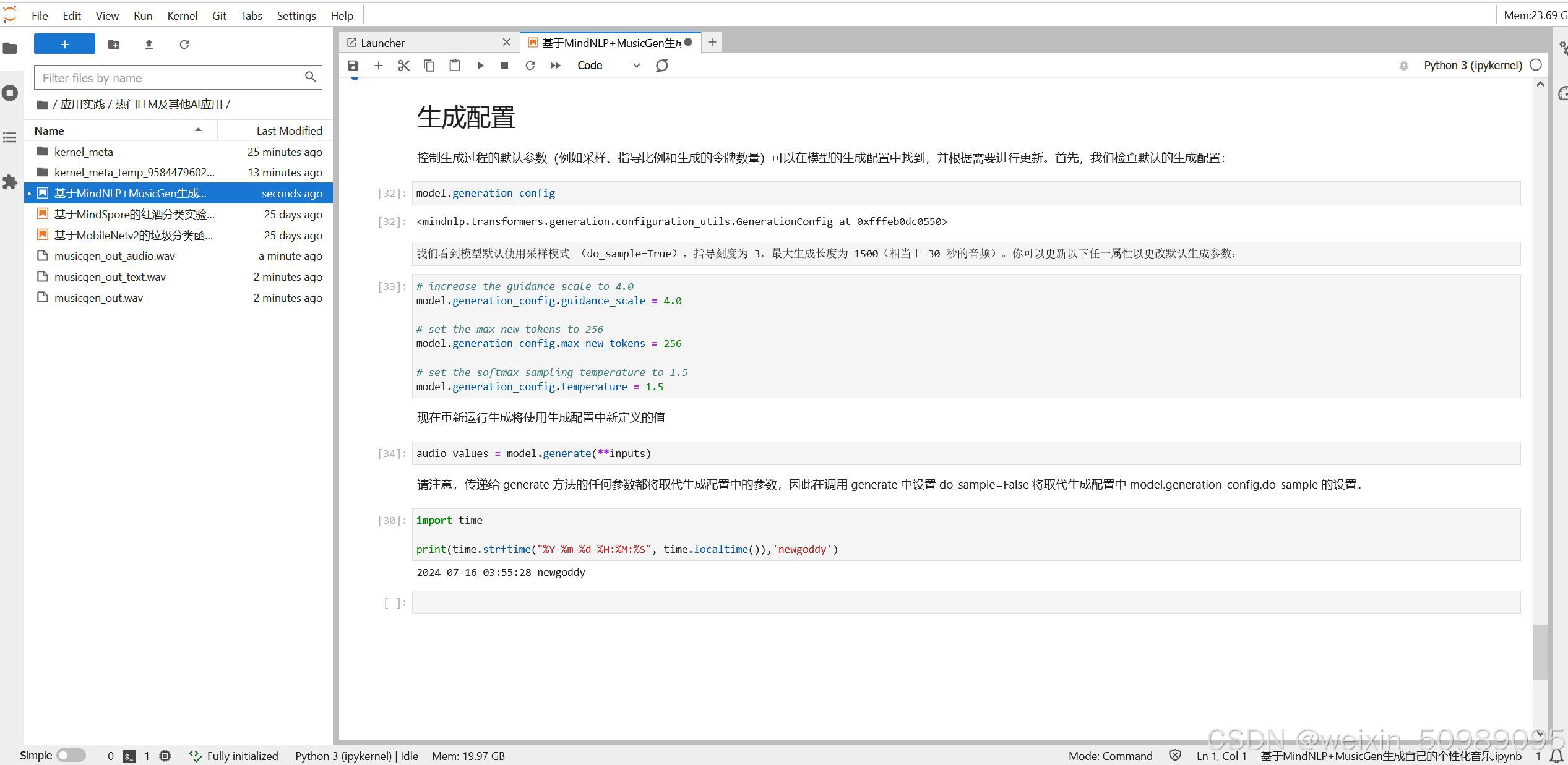Image resolution: width=1568 pixels, height=765 pixels.
Task: Click the save notebook icon
Action: point(353,66)
